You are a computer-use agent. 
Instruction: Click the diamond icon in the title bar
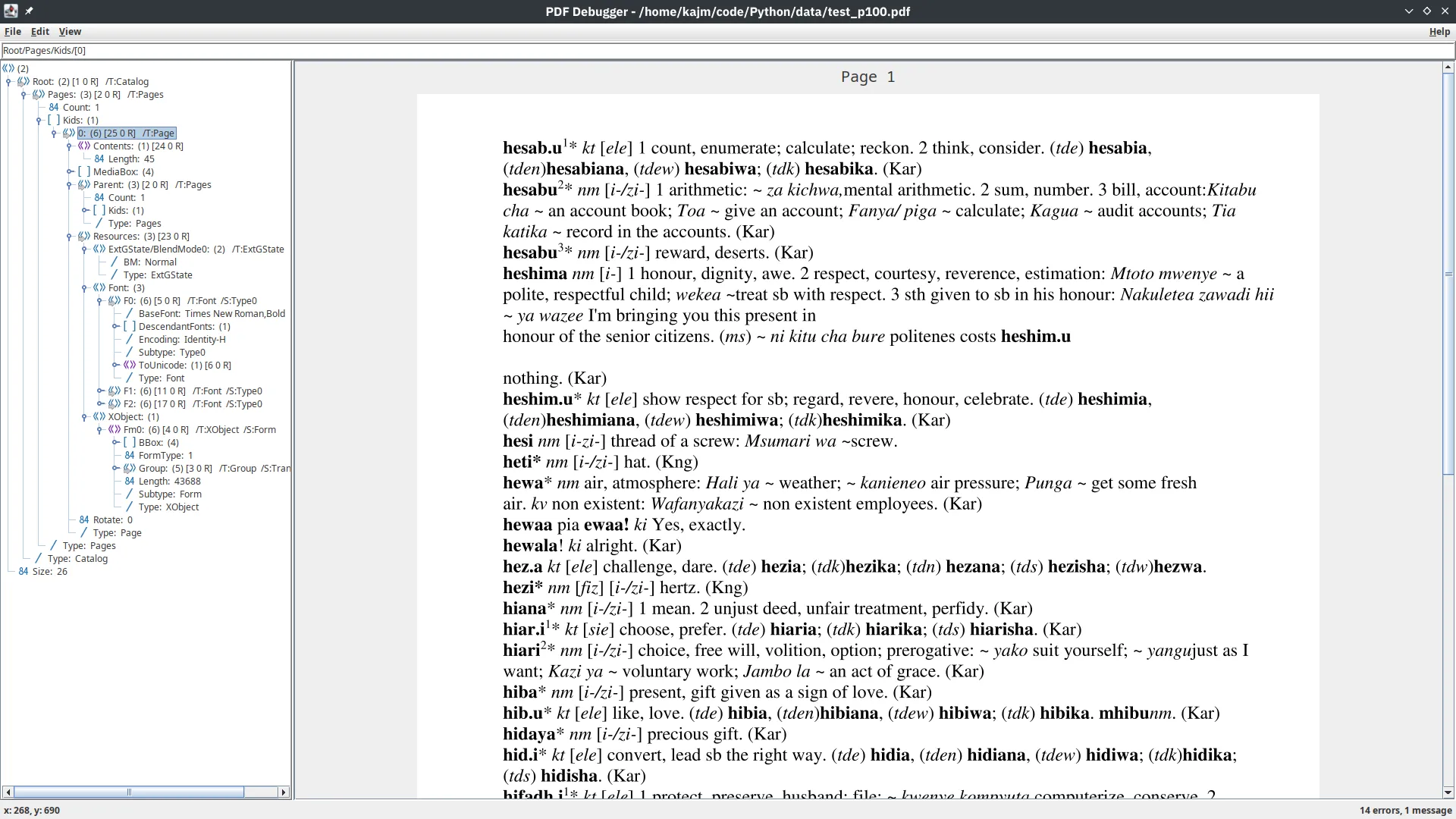tap(1427, 11)
